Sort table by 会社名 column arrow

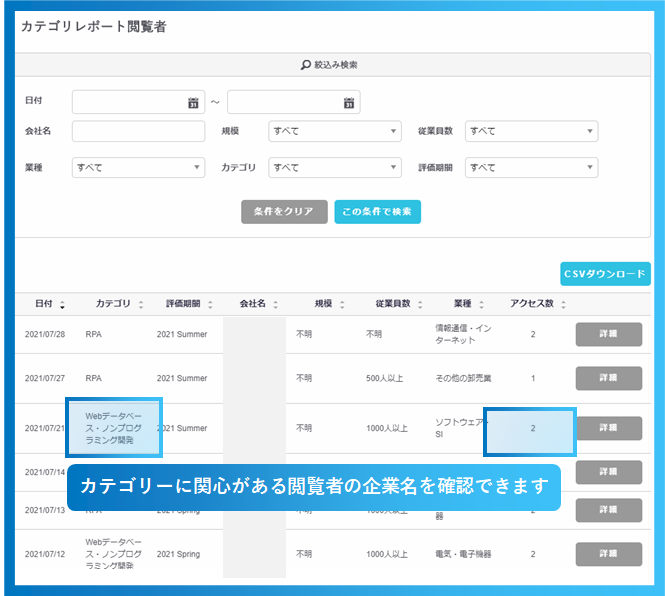(x=276, y=304)
